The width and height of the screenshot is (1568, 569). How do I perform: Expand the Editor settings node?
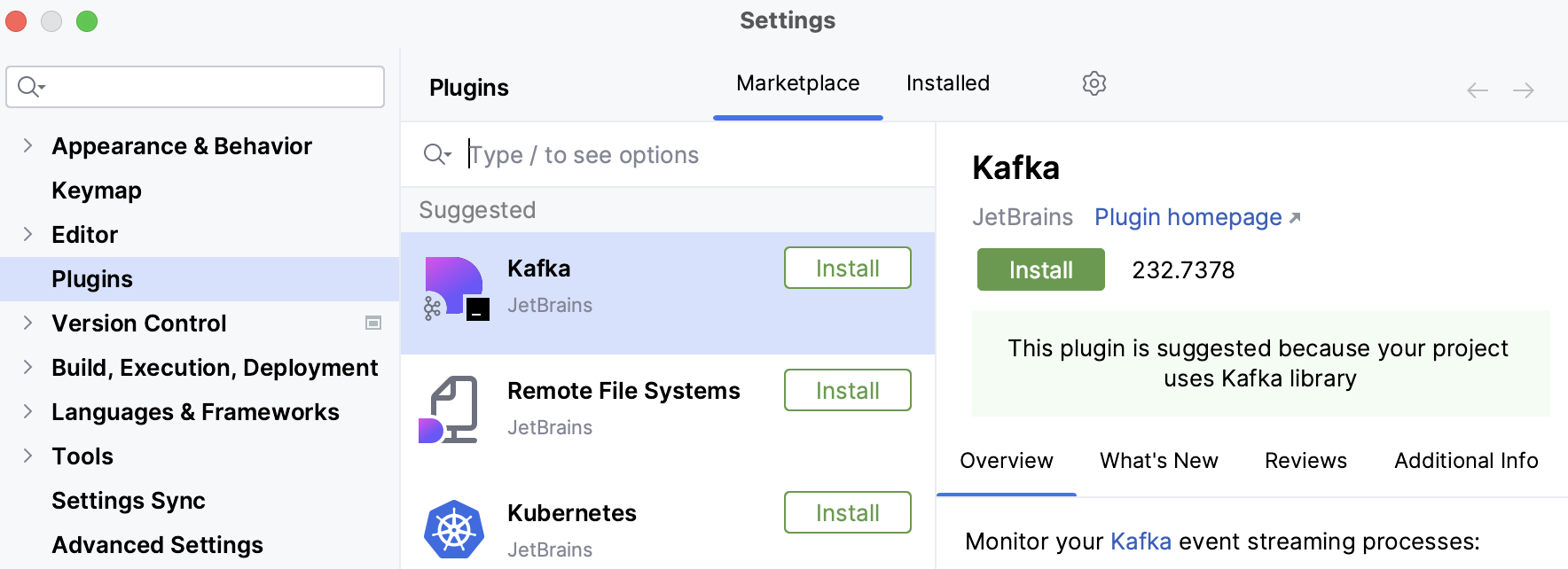pos(27,235)
